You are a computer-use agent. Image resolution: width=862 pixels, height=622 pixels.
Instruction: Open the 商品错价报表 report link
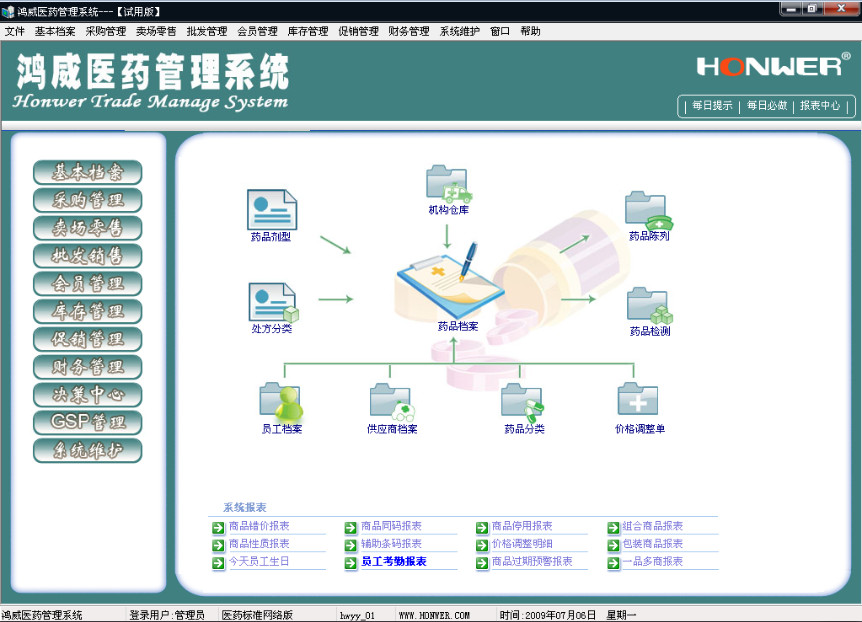[x=259, y=526]
